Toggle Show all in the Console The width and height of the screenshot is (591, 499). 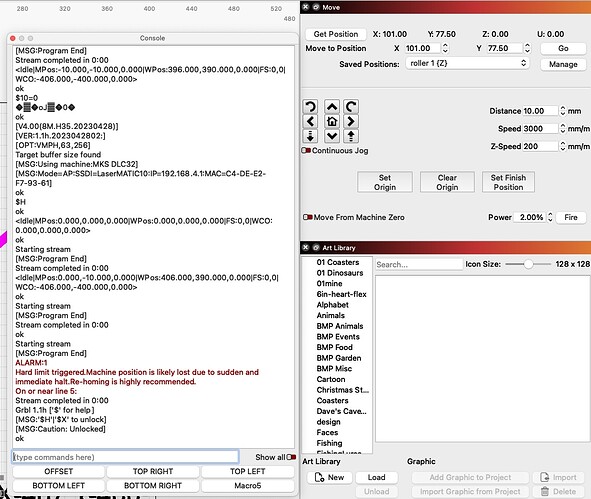click(x=291, y=457)
